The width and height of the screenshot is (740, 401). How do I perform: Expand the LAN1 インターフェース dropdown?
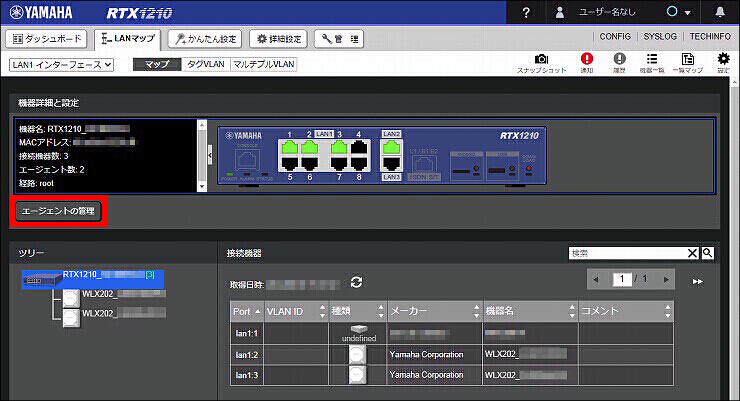61,65
